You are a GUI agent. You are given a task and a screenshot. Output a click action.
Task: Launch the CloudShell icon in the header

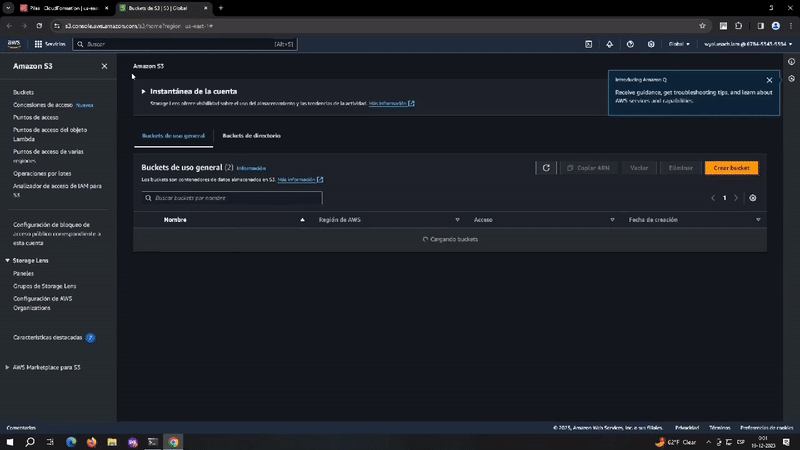pyautogui.click(x=588, y=44)
